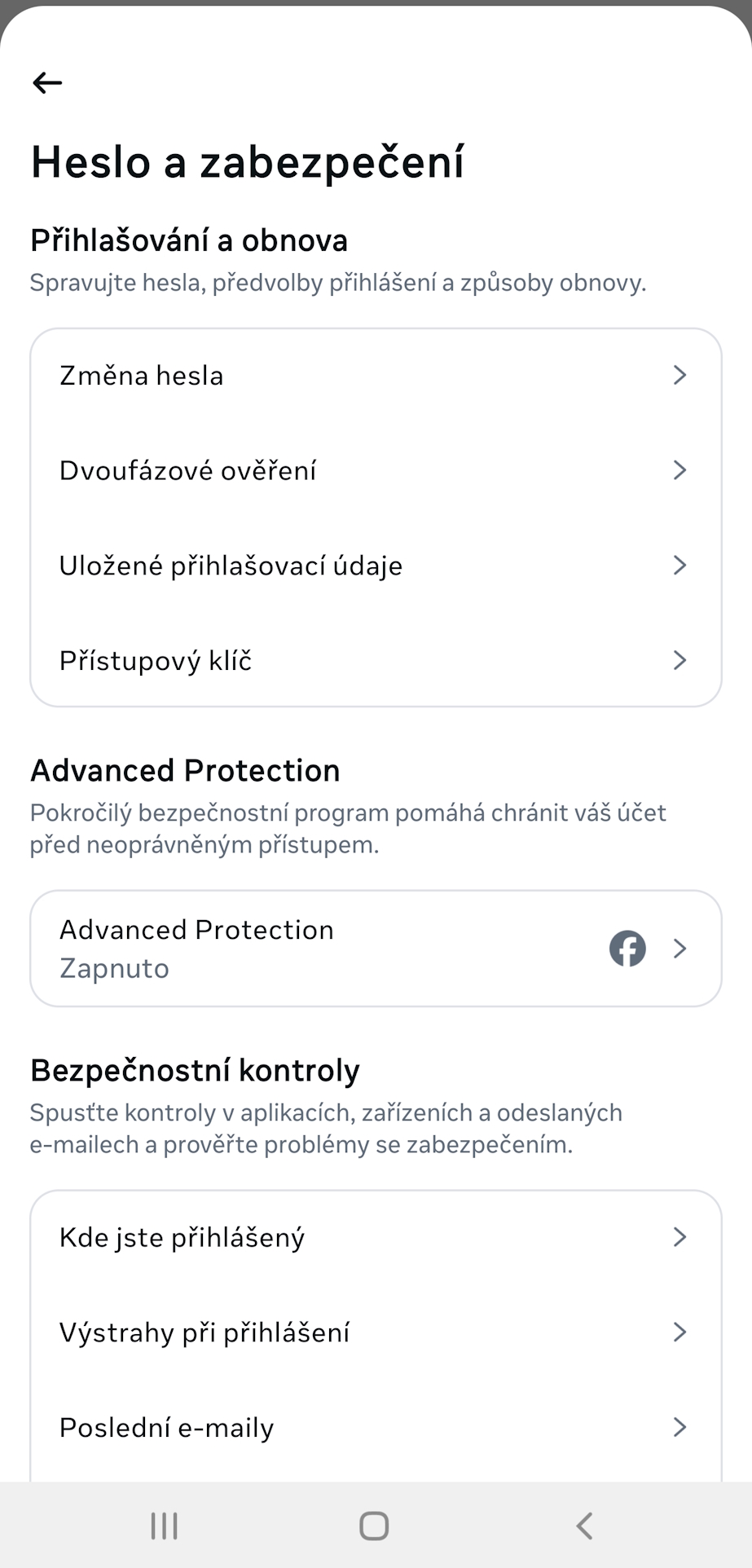Tap the Heslo a zabezpečení page title
The width and height of the screenshot is (752, 1568).
tap(247, 161)
